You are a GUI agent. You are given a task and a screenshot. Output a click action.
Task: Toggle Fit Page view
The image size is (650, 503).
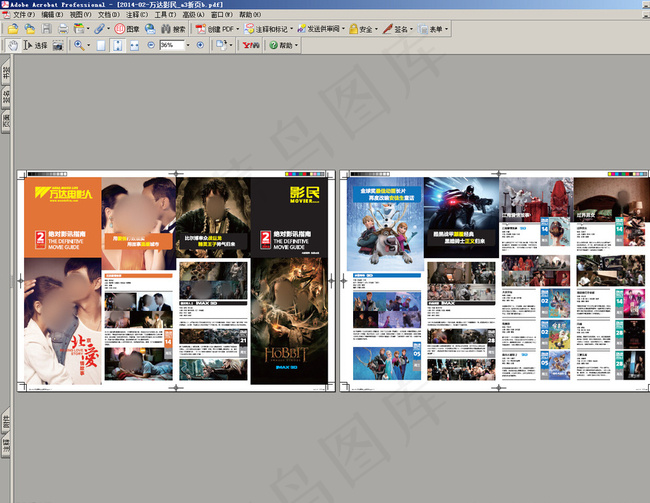tap(118, 45)
